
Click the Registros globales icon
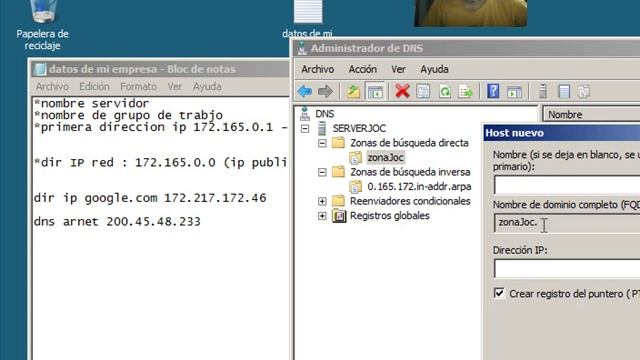(x=339, y=216)
